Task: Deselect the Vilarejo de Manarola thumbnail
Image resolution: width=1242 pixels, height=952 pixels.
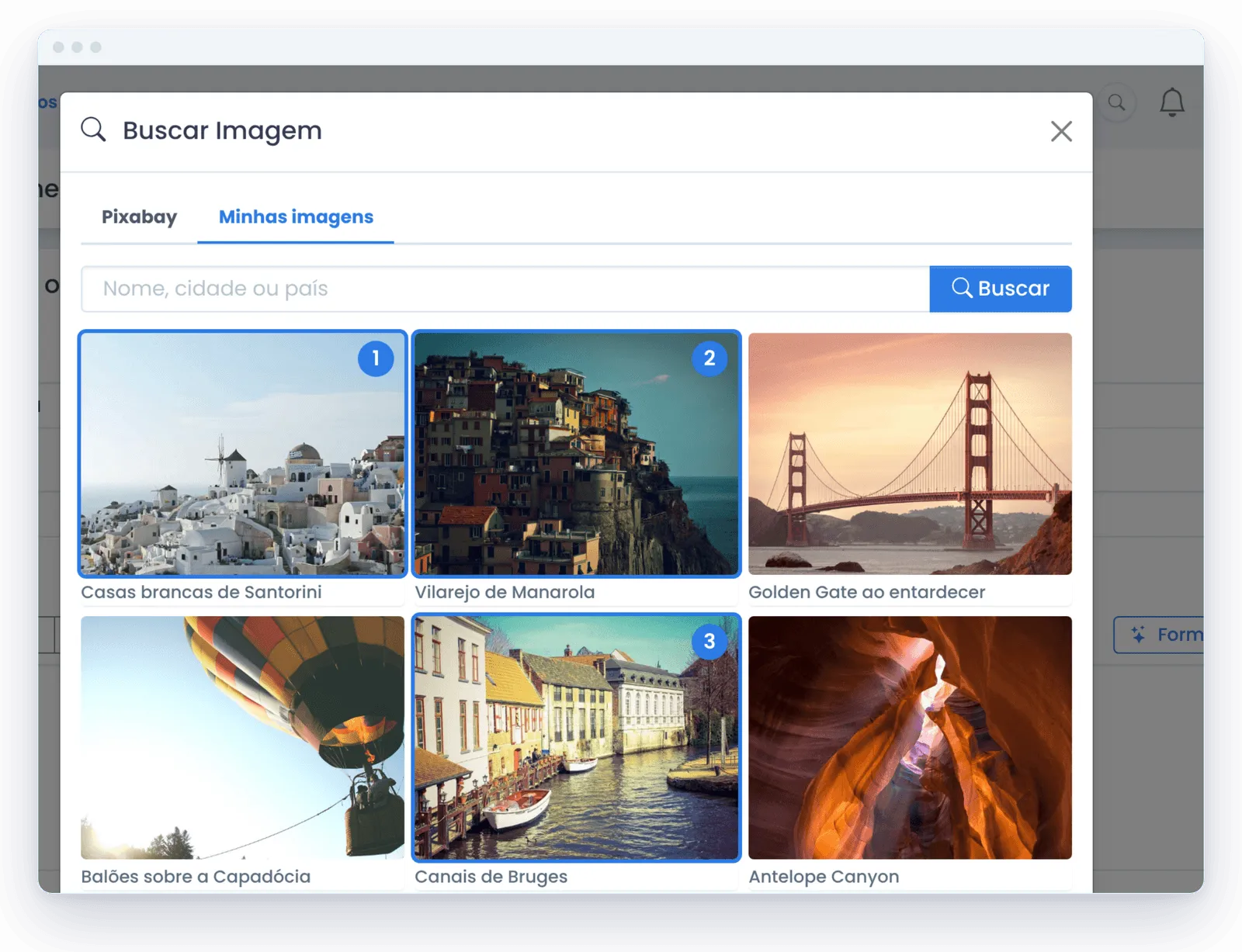Action: click(x=576, y=454)
